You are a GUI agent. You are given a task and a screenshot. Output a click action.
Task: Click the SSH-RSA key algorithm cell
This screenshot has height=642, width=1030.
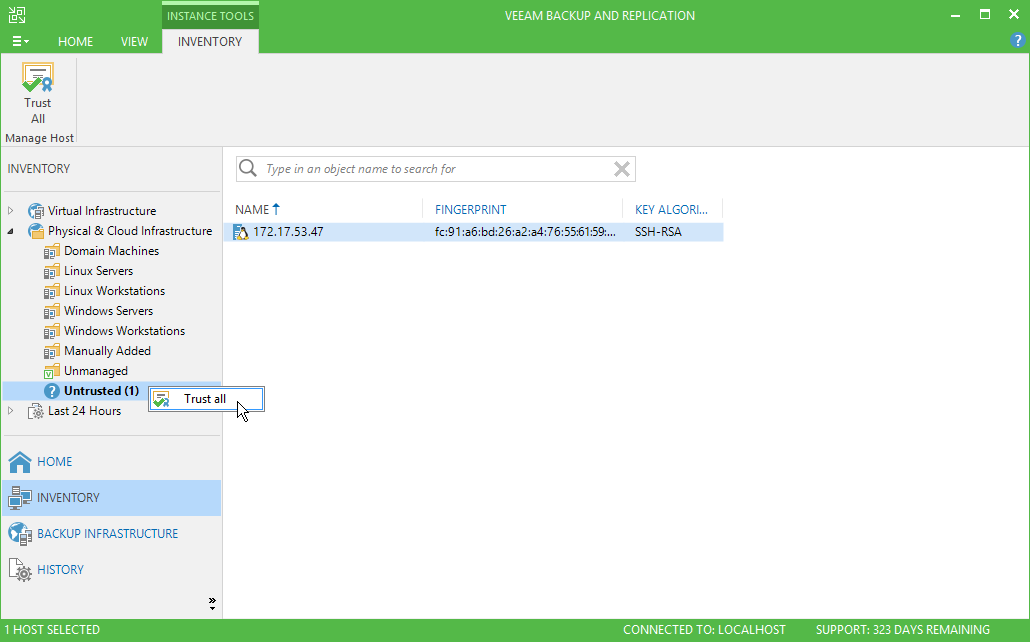[658, 232]
